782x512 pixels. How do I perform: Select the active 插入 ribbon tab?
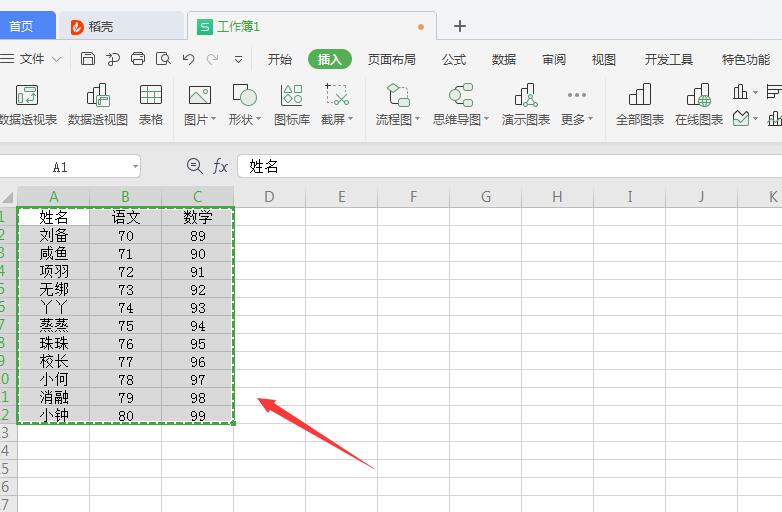(x=330, y=59)
